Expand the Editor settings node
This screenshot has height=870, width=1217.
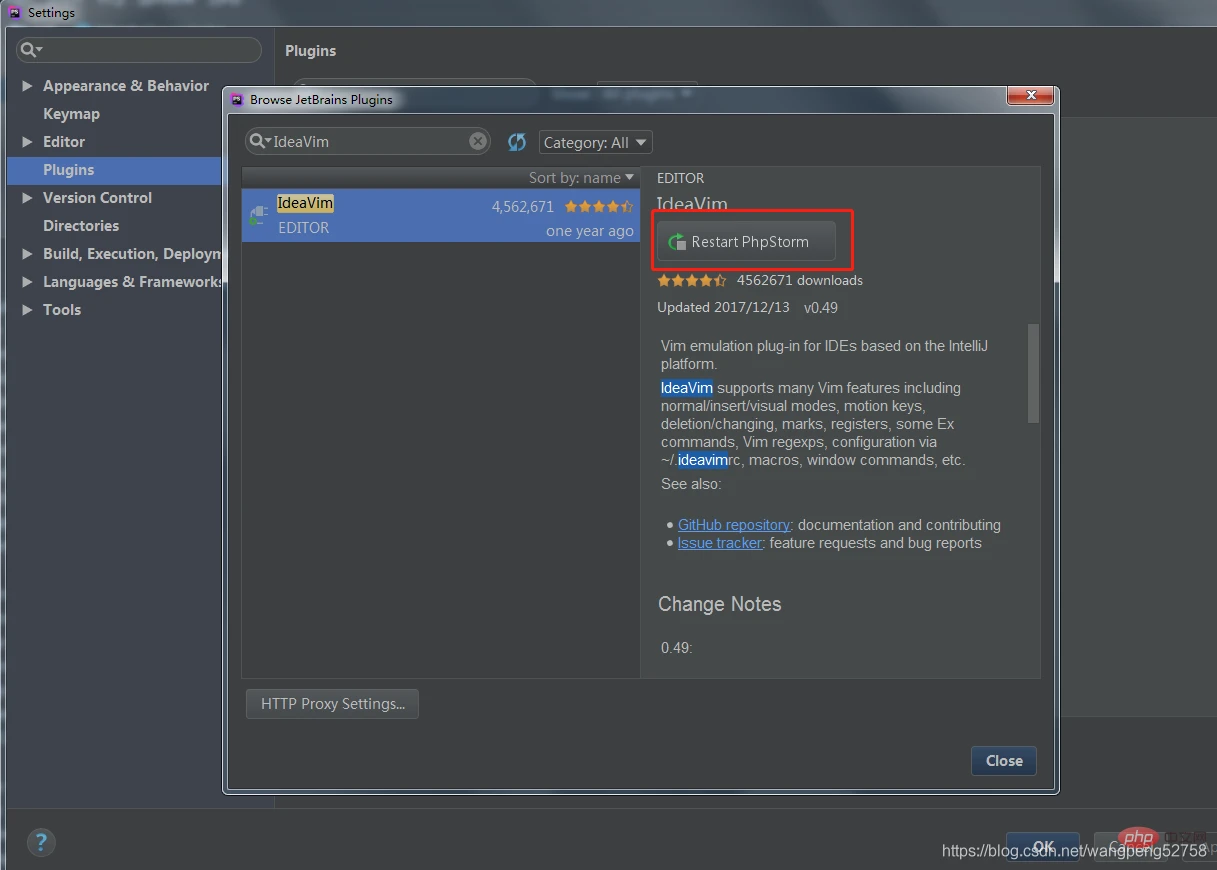coord(27,142)
